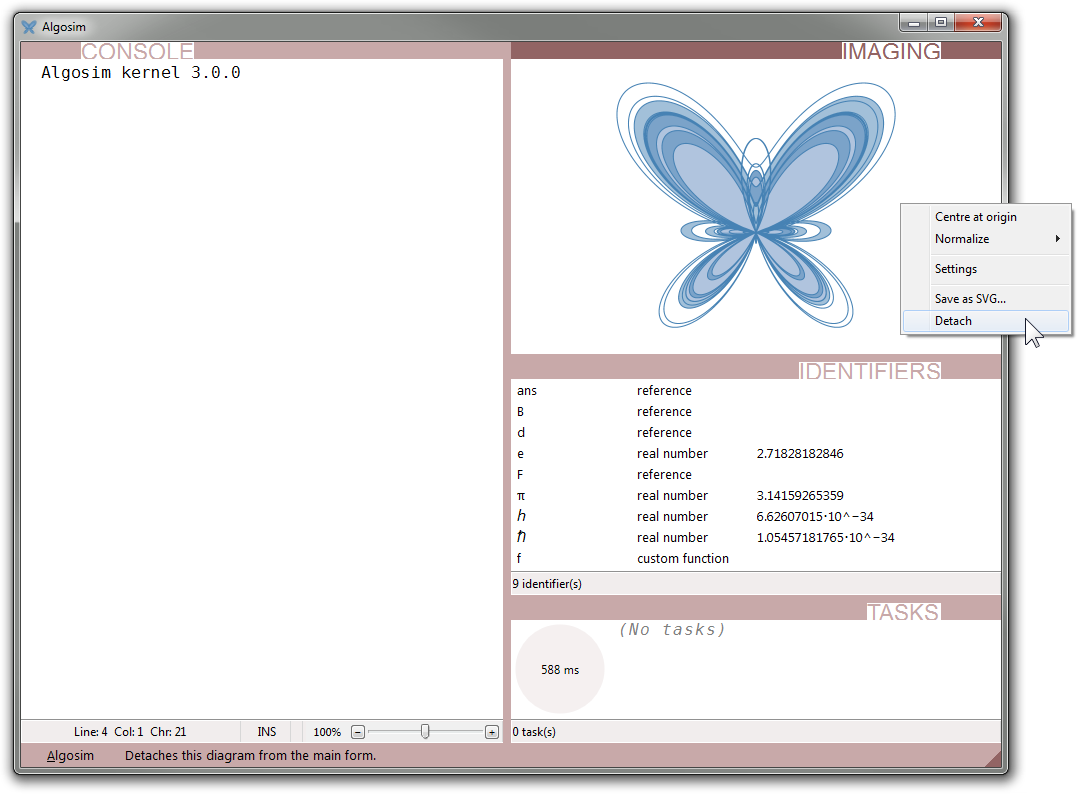This screenshot has height=794, width=1077.
Task: Click the Algosim label in status bar
Action: pos(70,756)
